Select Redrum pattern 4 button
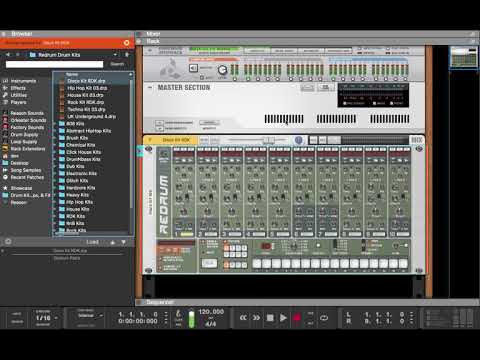 [x=244, y=248]
